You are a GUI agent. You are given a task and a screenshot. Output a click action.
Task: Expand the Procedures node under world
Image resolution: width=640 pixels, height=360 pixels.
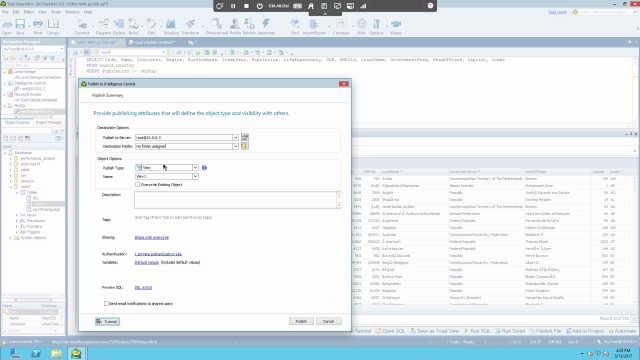click(x=17, y=220)
